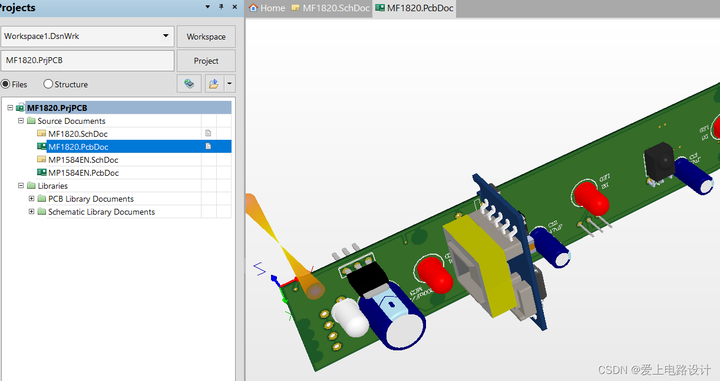Expand Schematic Library Documents
The height and width of the screenshot is (381, 720).
pyautogui.click(x=31, y=211)
